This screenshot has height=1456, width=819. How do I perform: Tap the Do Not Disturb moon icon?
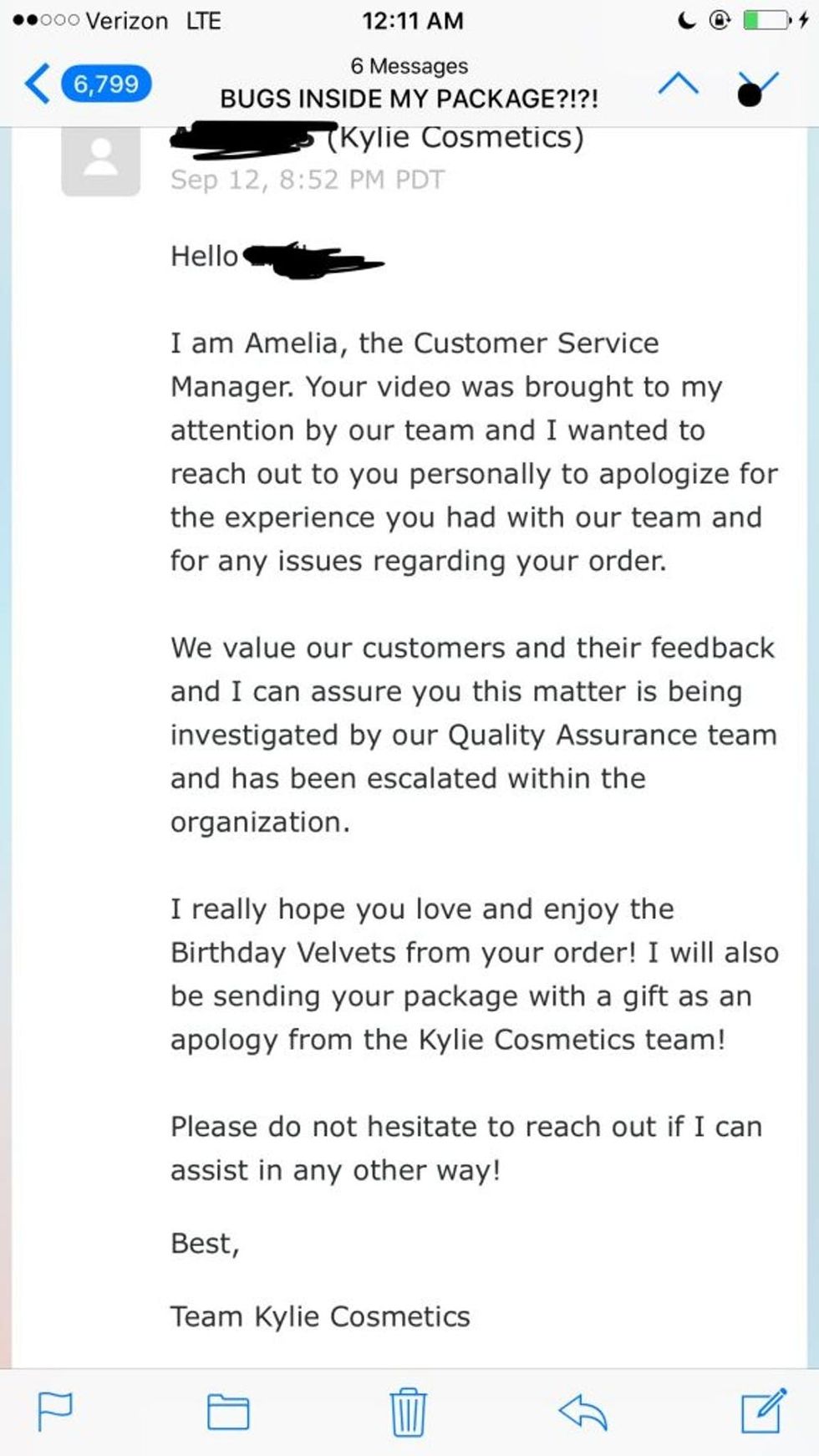pos(686,20)
